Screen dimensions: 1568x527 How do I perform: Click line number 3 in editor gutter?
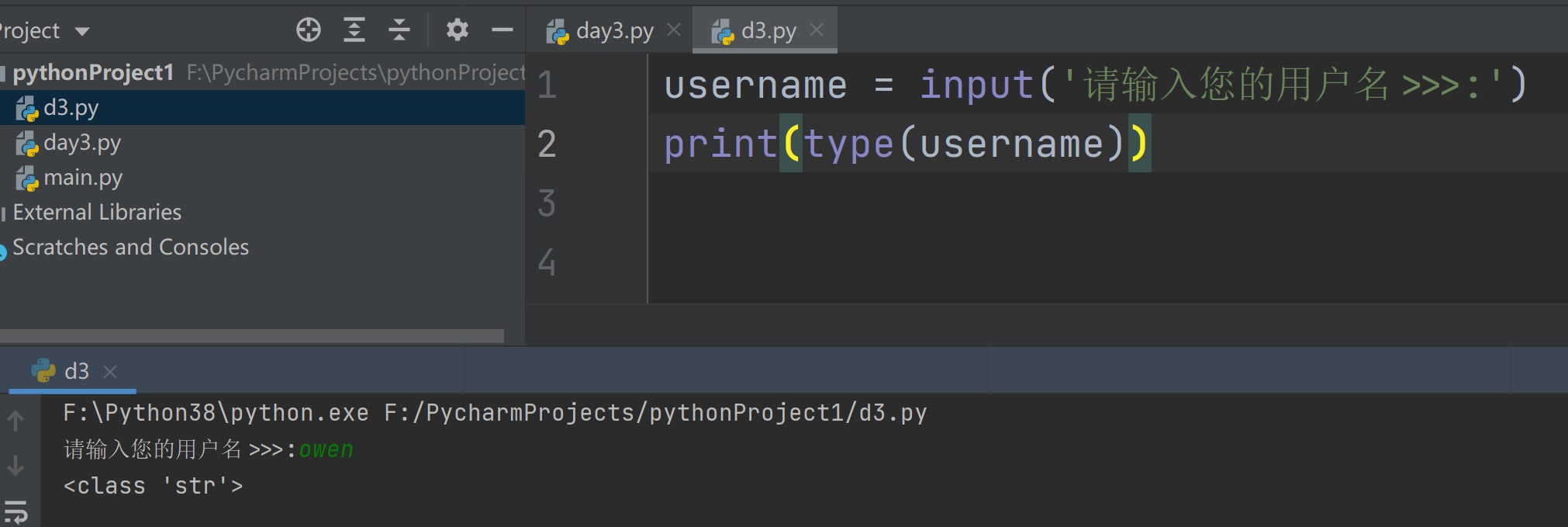click(547, 203)
